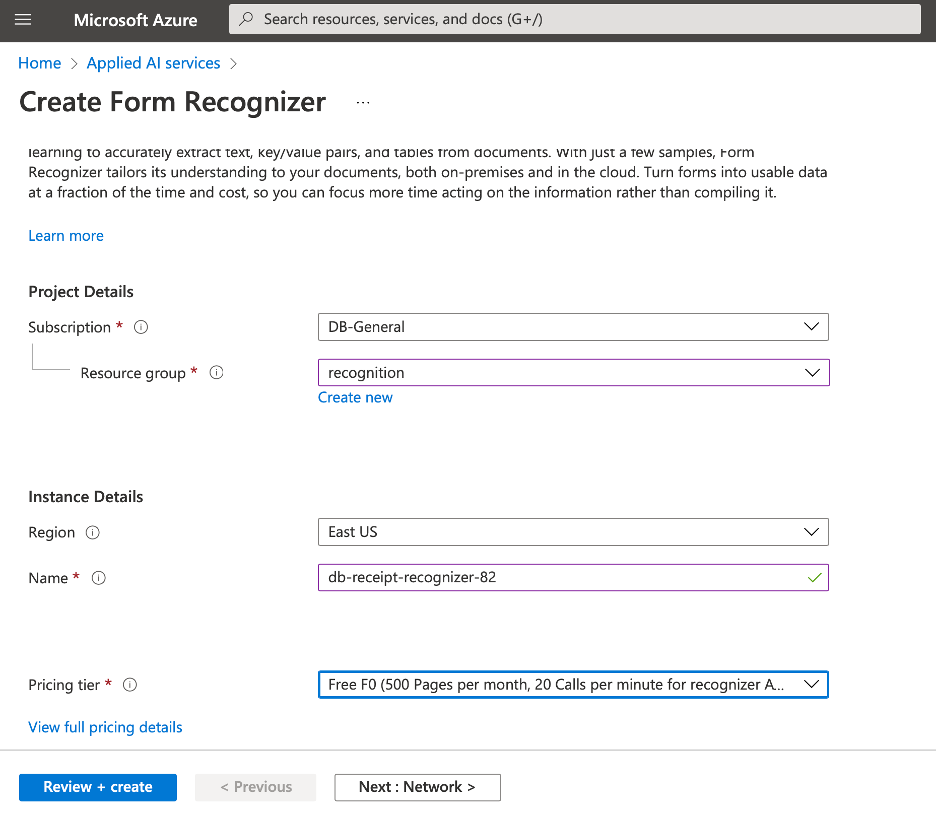Click the Review + create button
Screen dimensions: 936x814
point(98,787)
